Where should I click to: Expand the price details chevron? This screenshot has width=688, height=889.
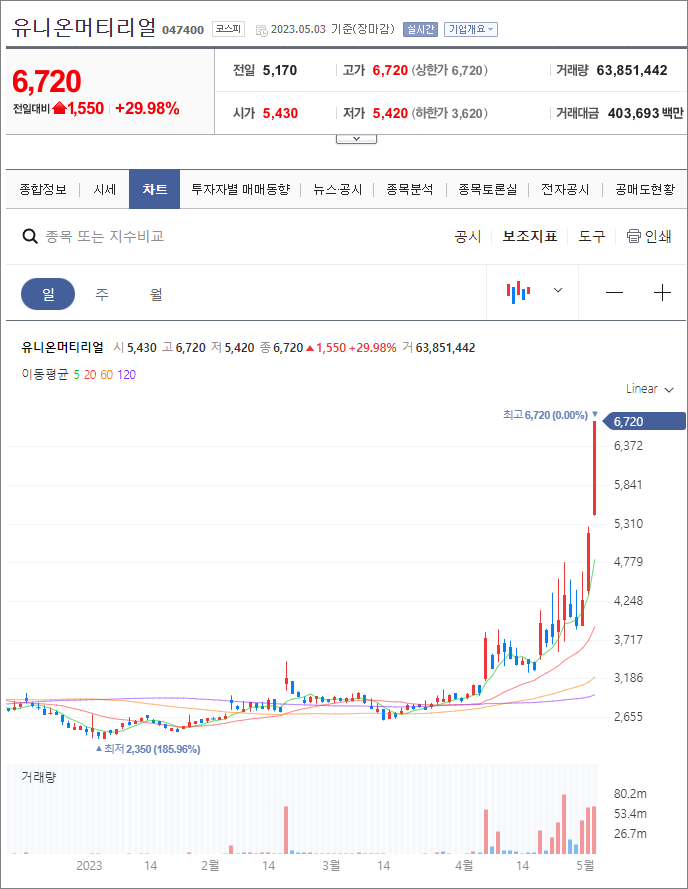click(x=356, y=139)
